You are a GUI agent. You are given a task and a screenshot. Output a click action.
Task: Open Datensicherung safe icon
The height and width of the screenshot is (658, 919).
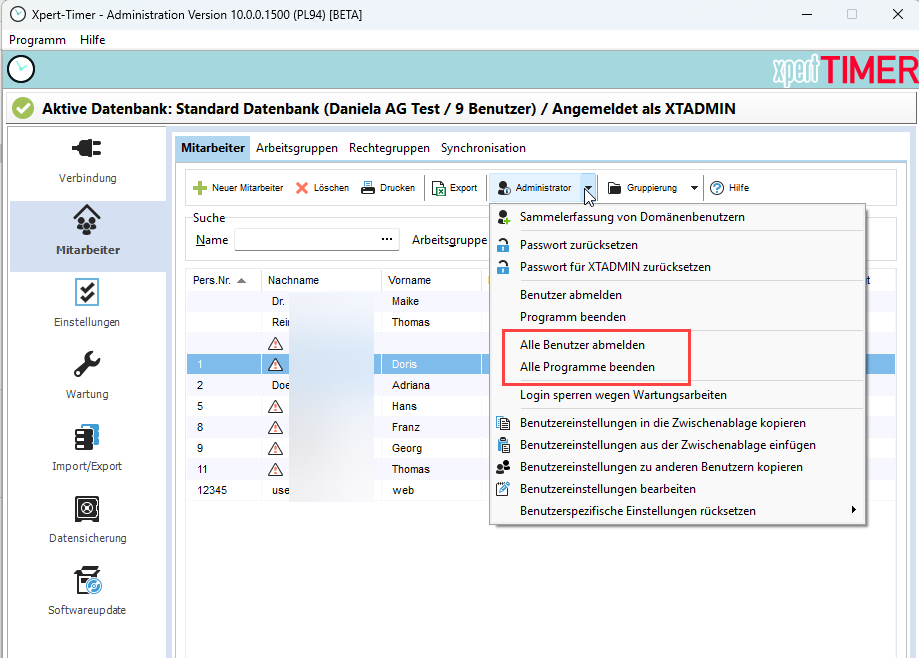tap(86, 509)
